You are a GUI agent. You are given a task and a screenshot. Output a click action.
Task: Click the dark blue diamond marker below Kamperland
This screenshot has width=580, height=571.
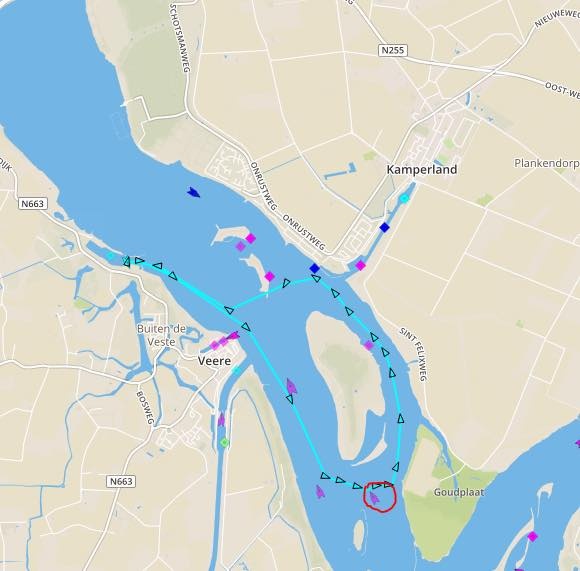(x=385, y=227)
